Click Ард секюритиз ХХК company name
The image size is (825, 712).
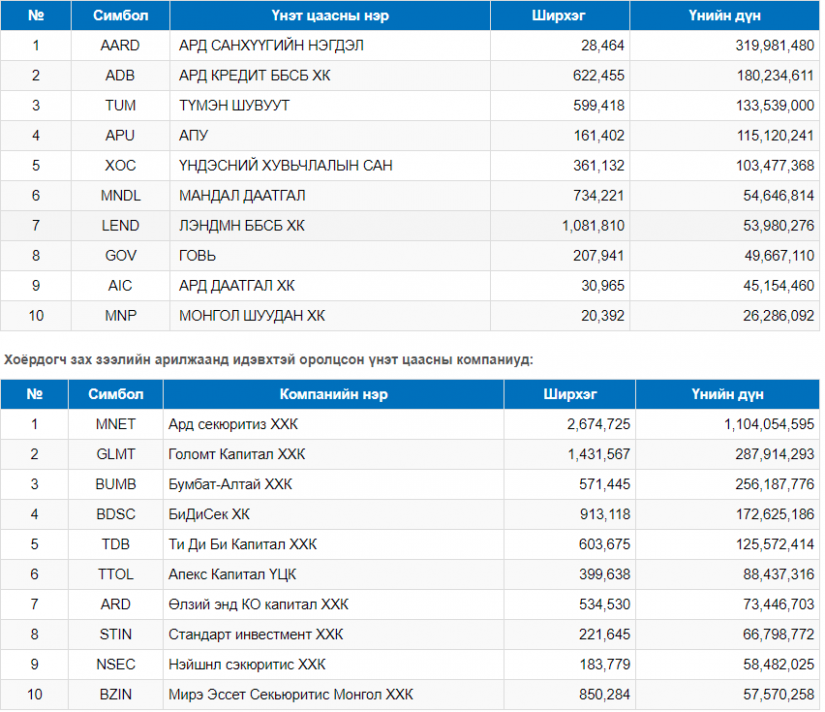tap(233, 424)
